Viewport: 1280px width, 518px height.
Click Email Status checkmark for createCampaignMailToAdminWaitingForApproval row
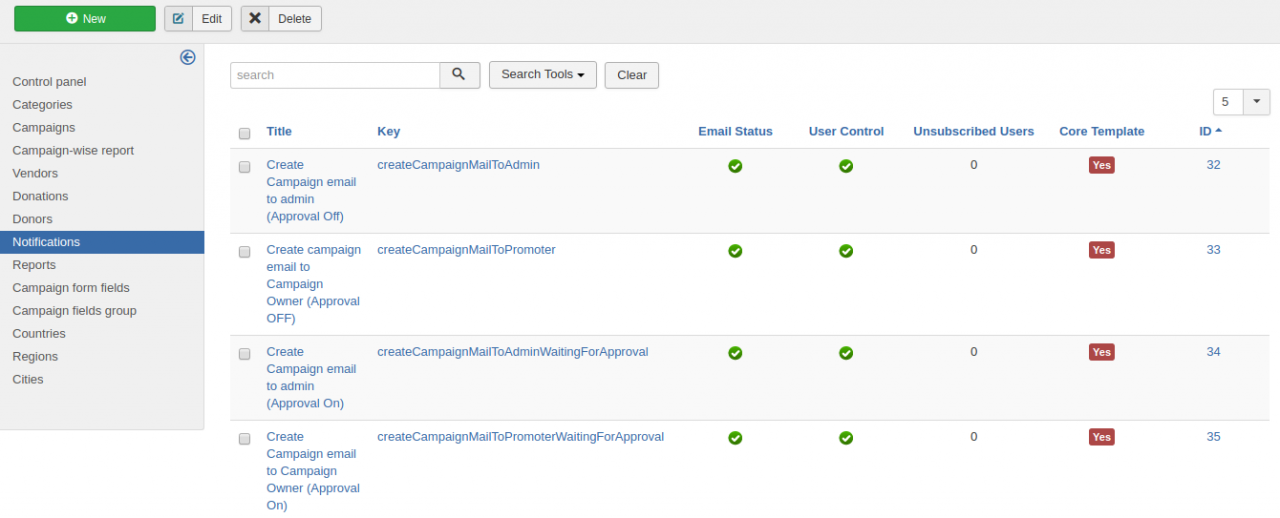click(735, 353)
